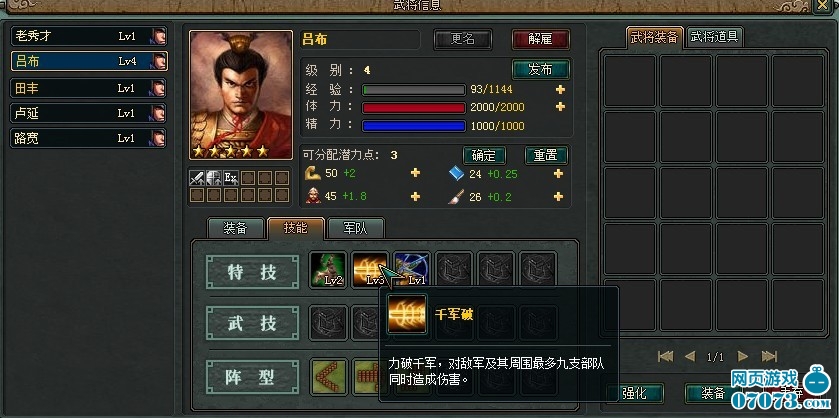
Task: Click the plus icon next to 体力 bar
Action: [560, 107]
